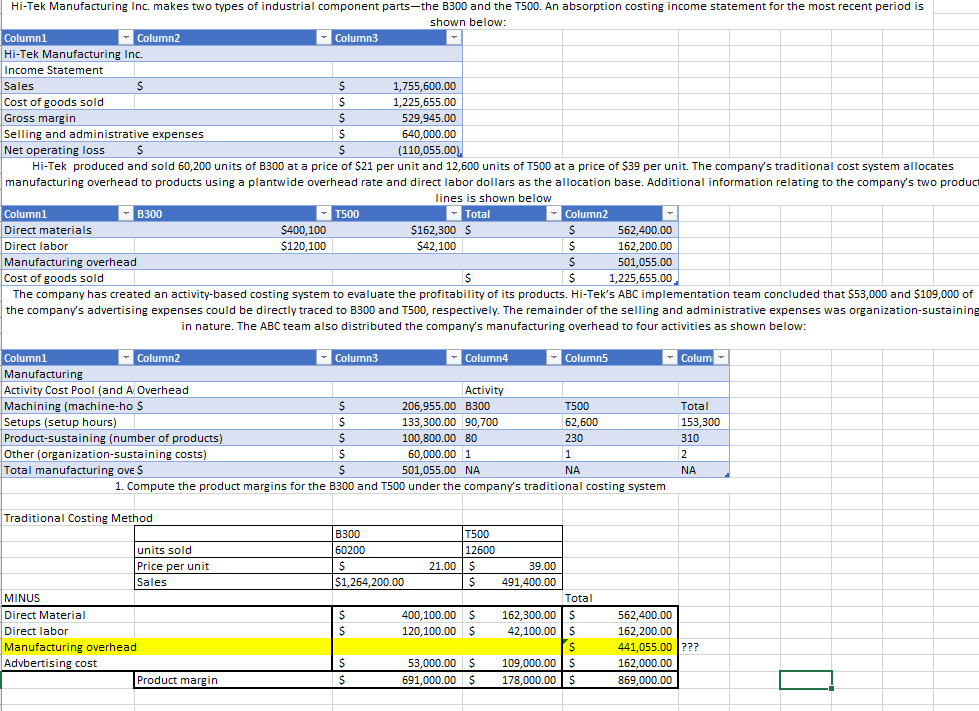Screen dimensions: 979x711
Task: Select the 60200 units sold cell
Action: [x=397, y=550]
